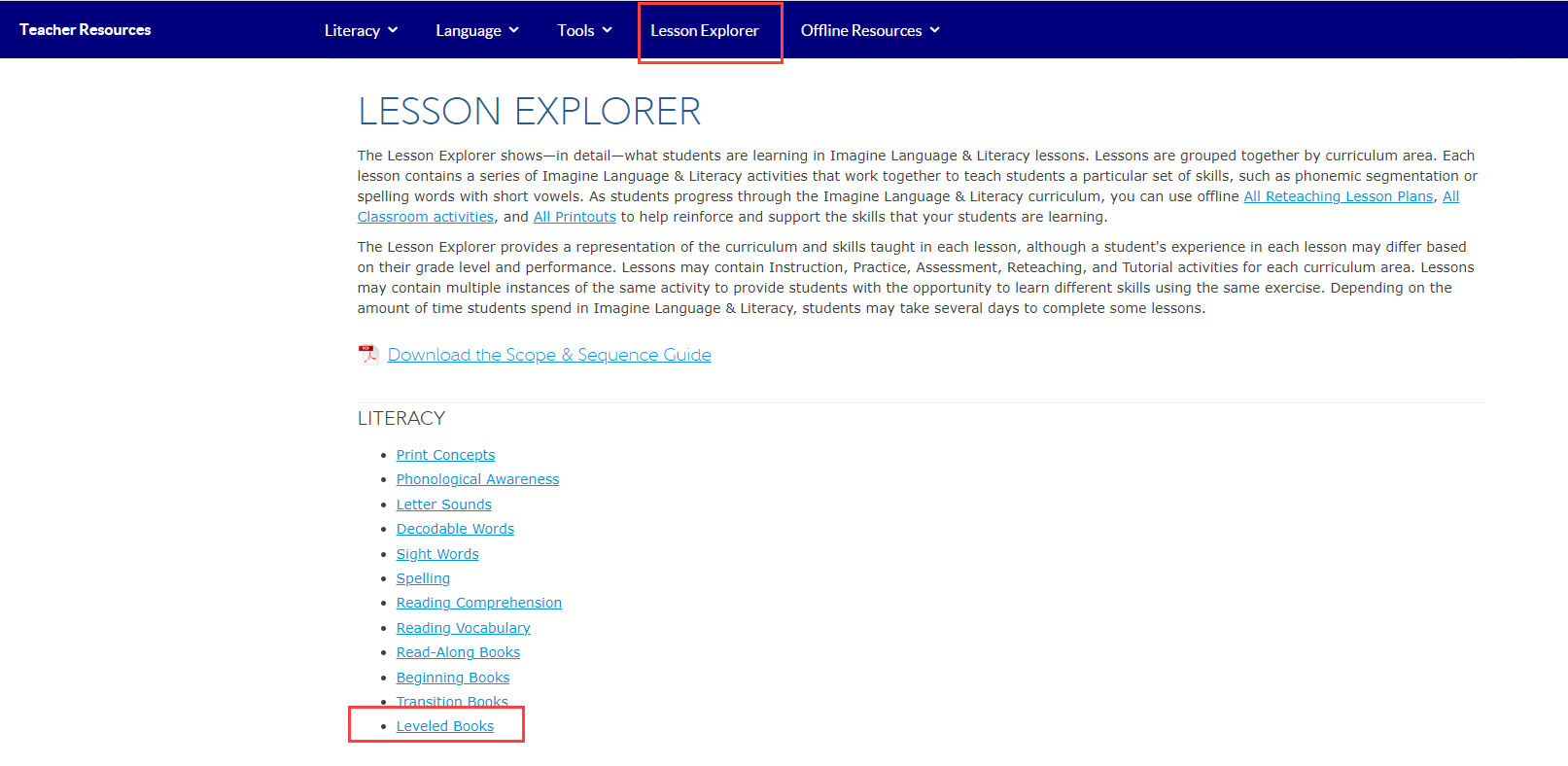1568x766 pixels.
Task: Open Reading Vocabulary lessons
Action: [463, 628]
